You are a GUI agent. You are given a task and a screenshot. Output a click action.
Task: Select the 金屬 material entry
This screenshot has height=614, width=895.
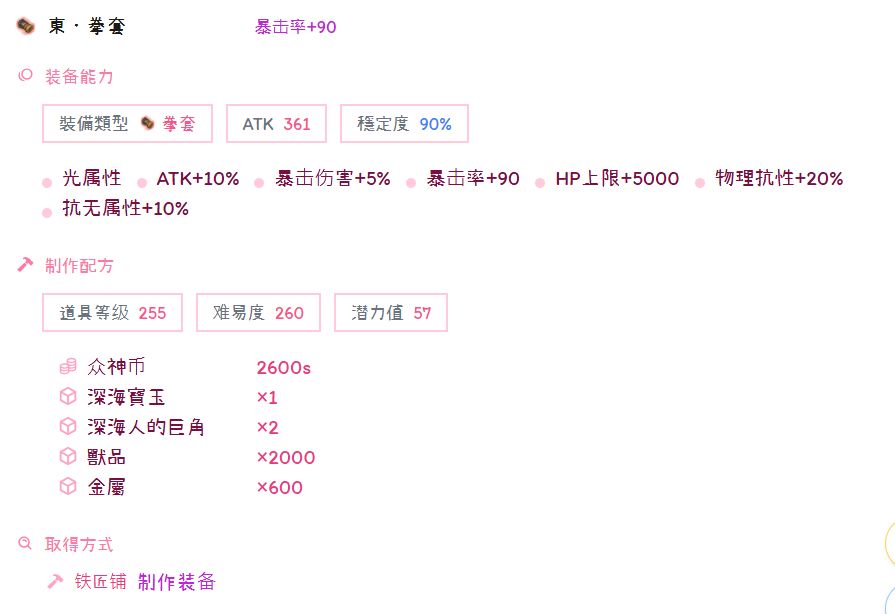click(106, 487)
